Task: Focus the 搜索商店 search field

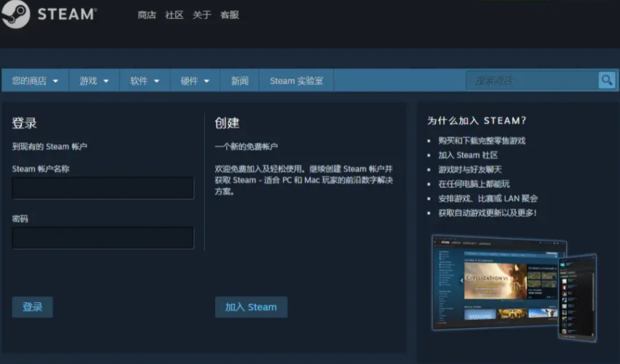Action: tap(532, 80)
